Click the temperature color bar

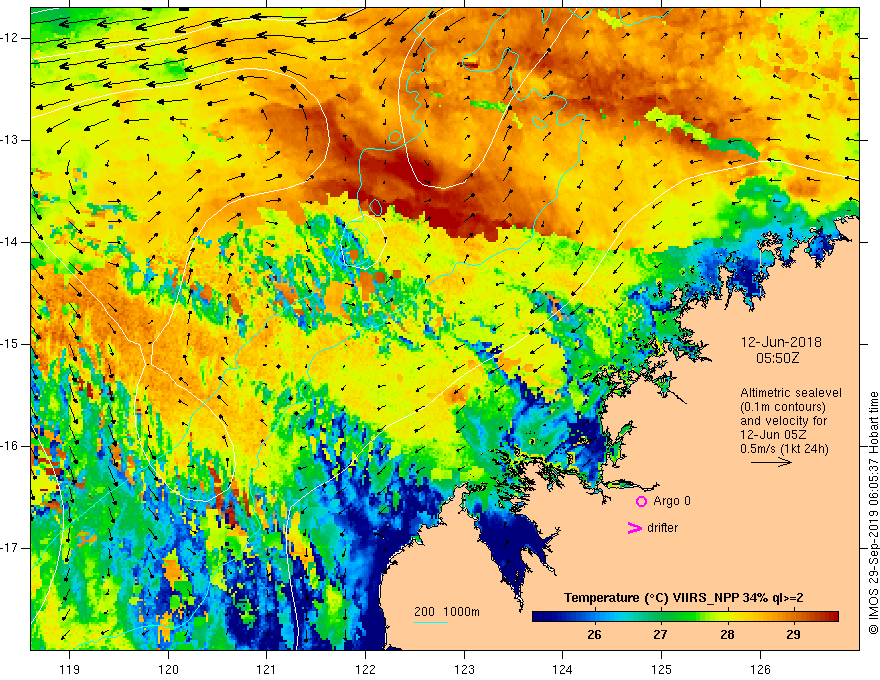[685, 617]
